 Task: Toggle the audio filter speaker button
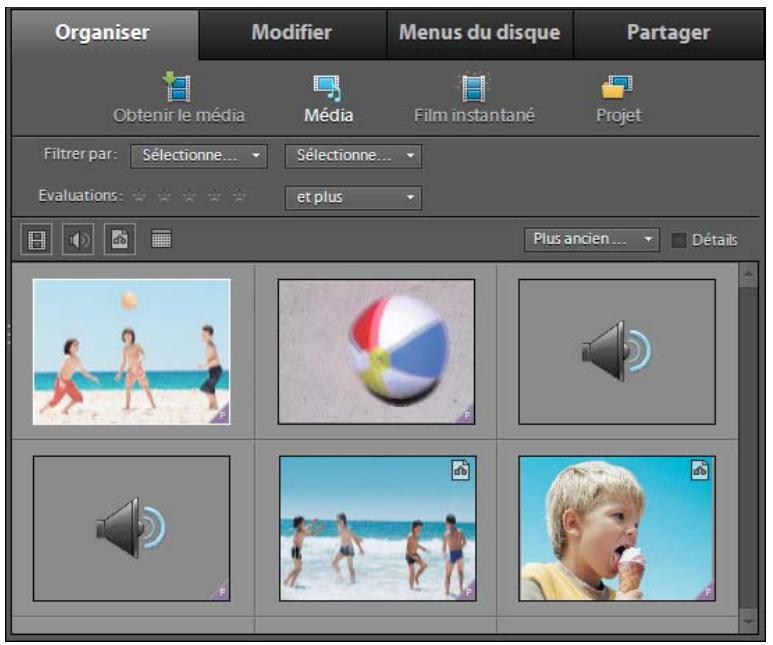78,240
